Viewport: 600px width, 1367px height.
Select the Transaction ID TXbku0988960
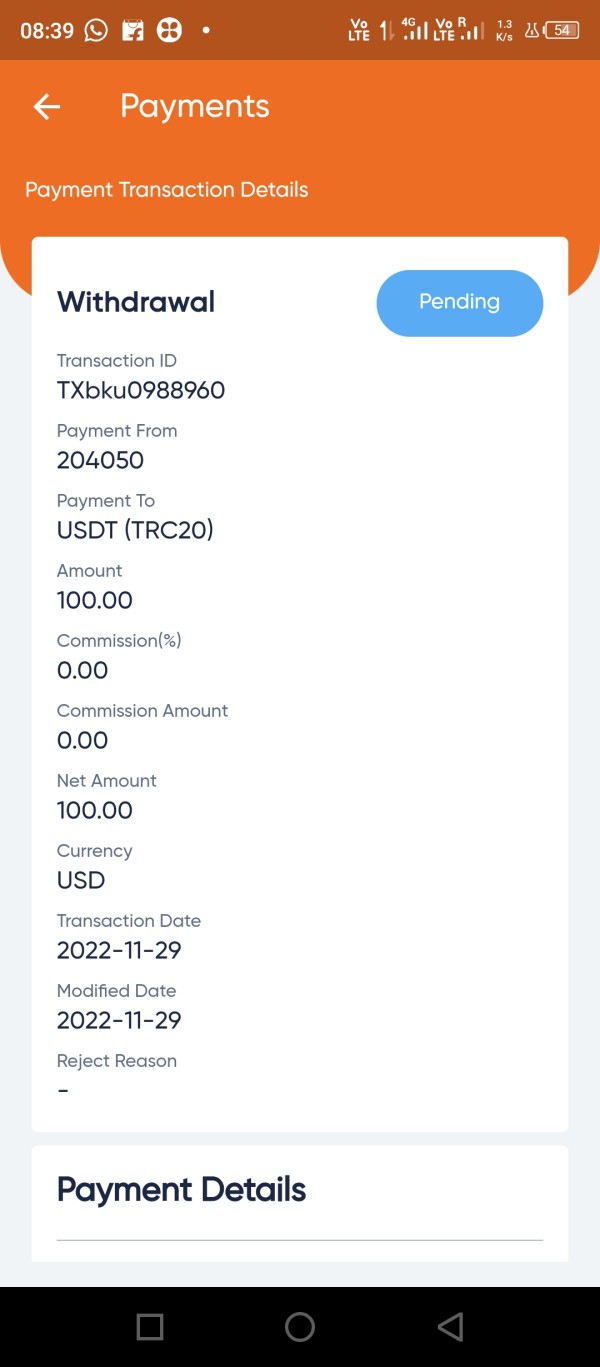tap(141, 390)
